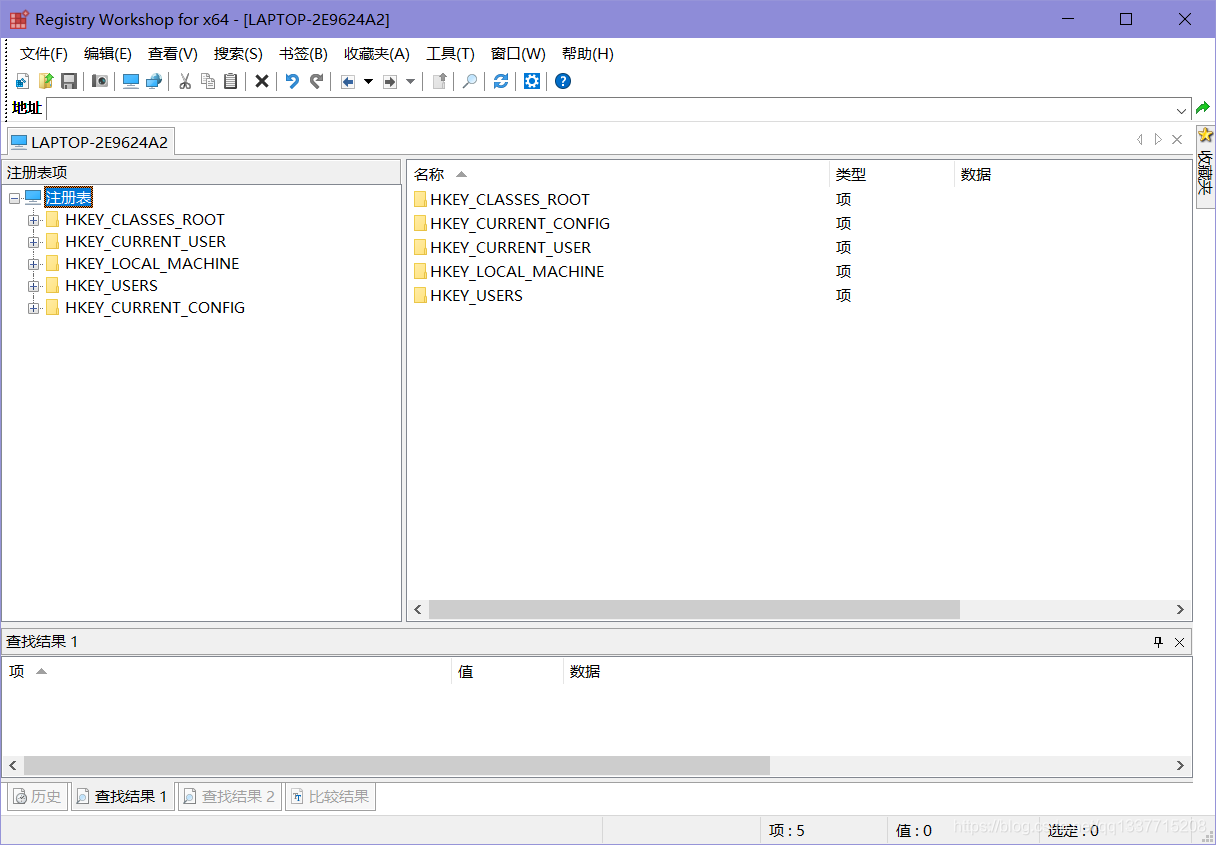The image size is (1216, 845).
Task: Expand HKEY_CURRENT_USER in the tree
Action: tap(34, 242)
